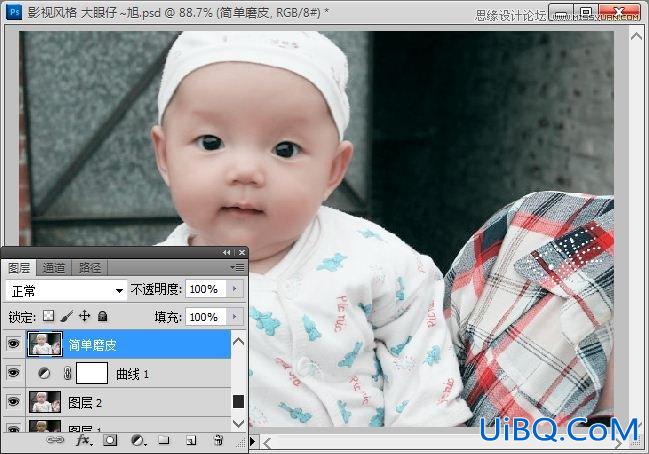Create a new layer group folder

164,440
